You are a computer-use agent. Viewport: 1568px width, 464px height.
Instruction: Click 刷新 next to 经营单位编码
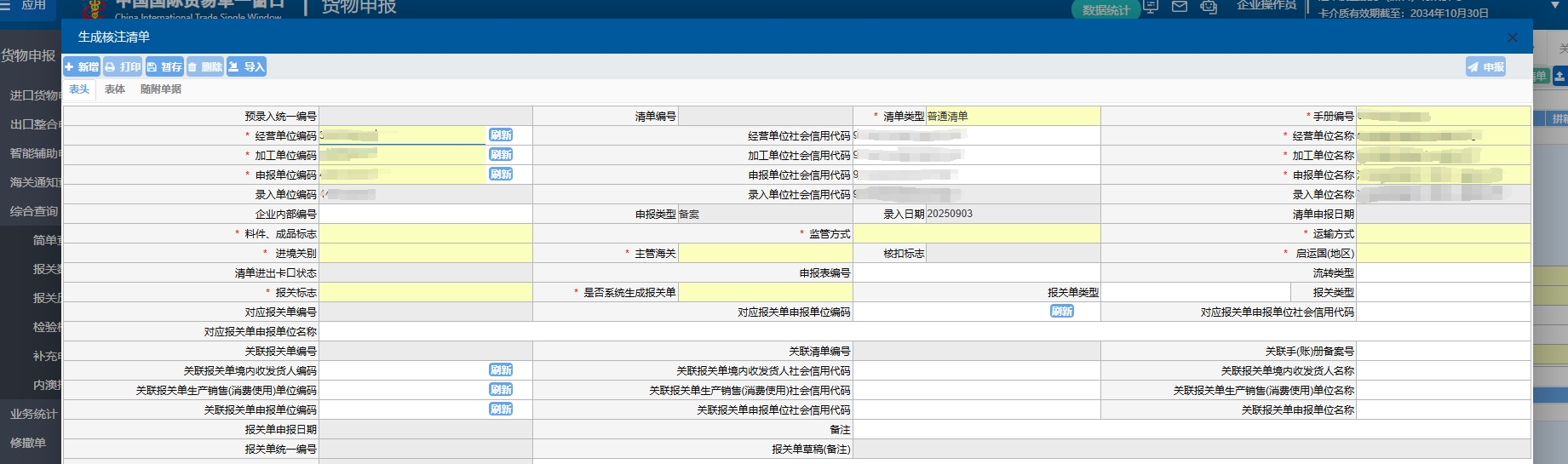501,135
